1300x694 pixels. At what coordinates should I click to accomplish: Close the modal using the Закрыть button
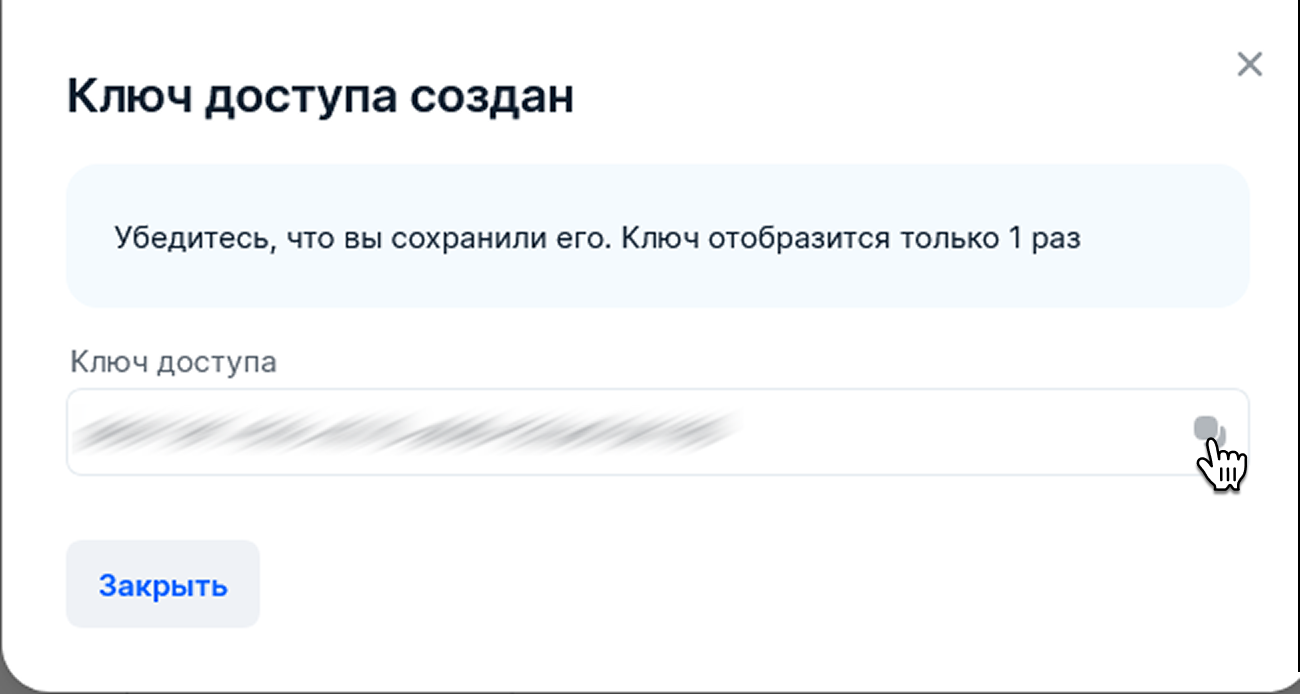click(x=163, y=585)
